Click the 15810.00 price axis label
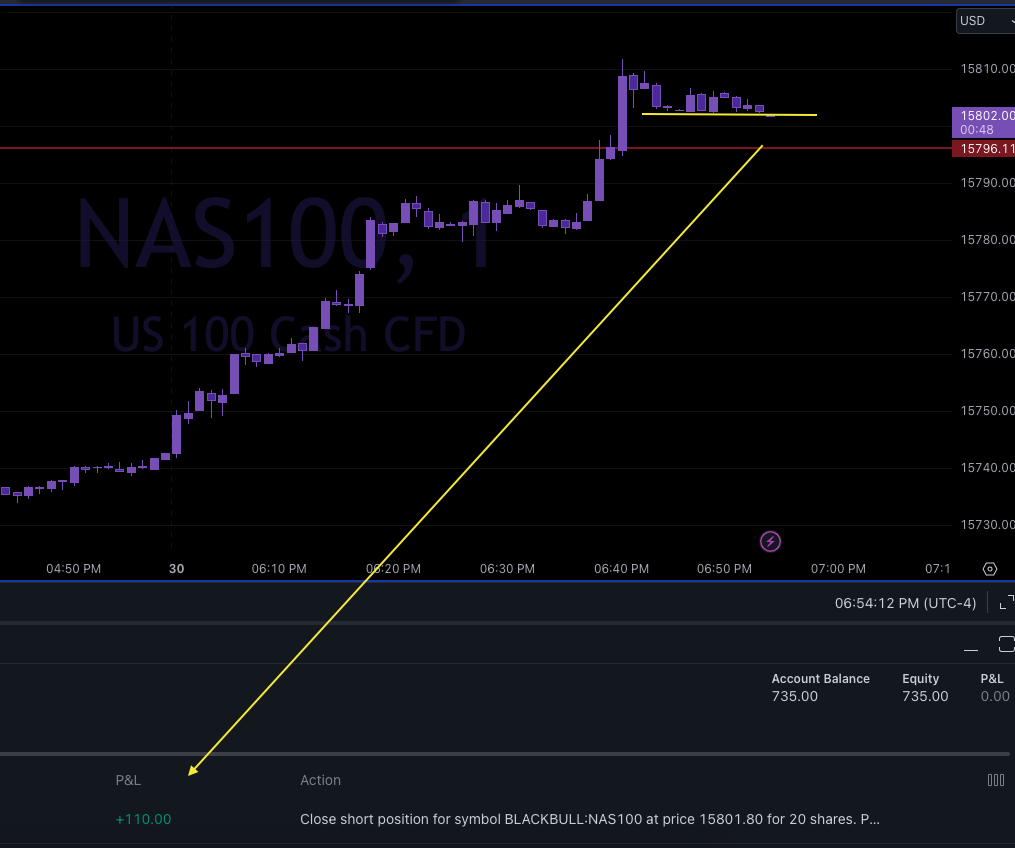Image resolution: width=1015 pixels, height=848 pixels. (987, 69)
